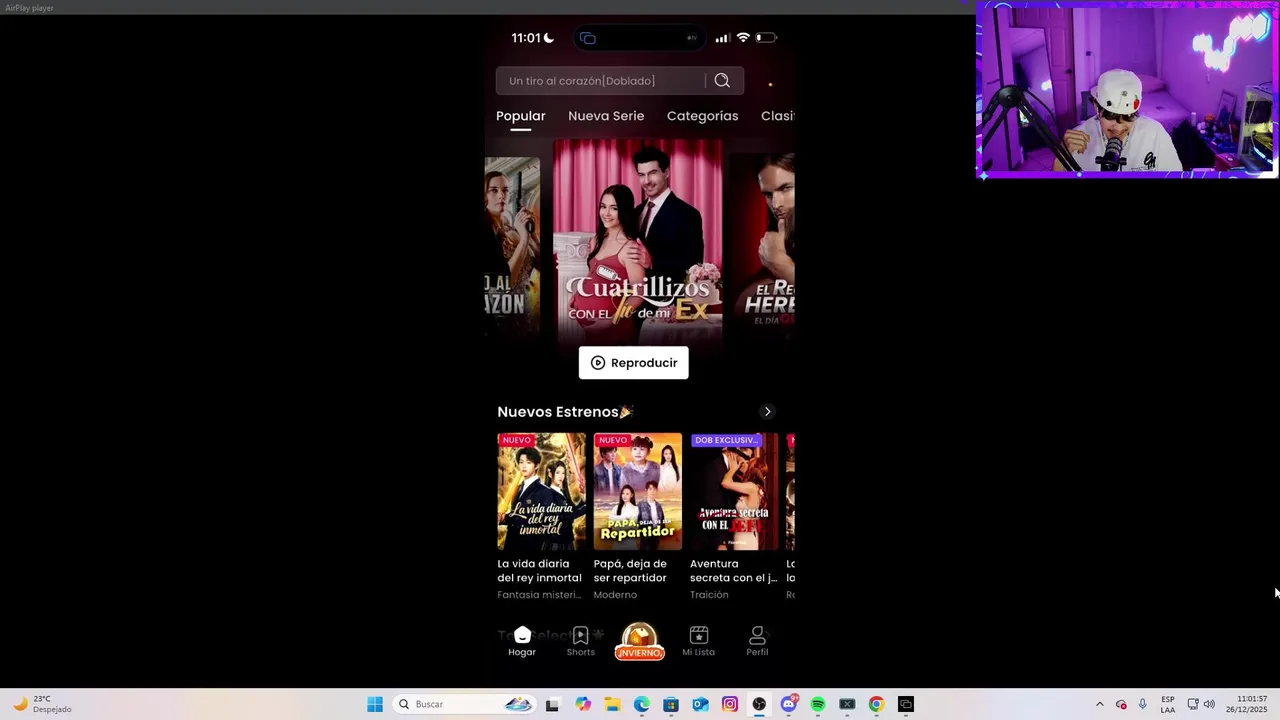Show hidden system tray icons

click(1099, 704)
